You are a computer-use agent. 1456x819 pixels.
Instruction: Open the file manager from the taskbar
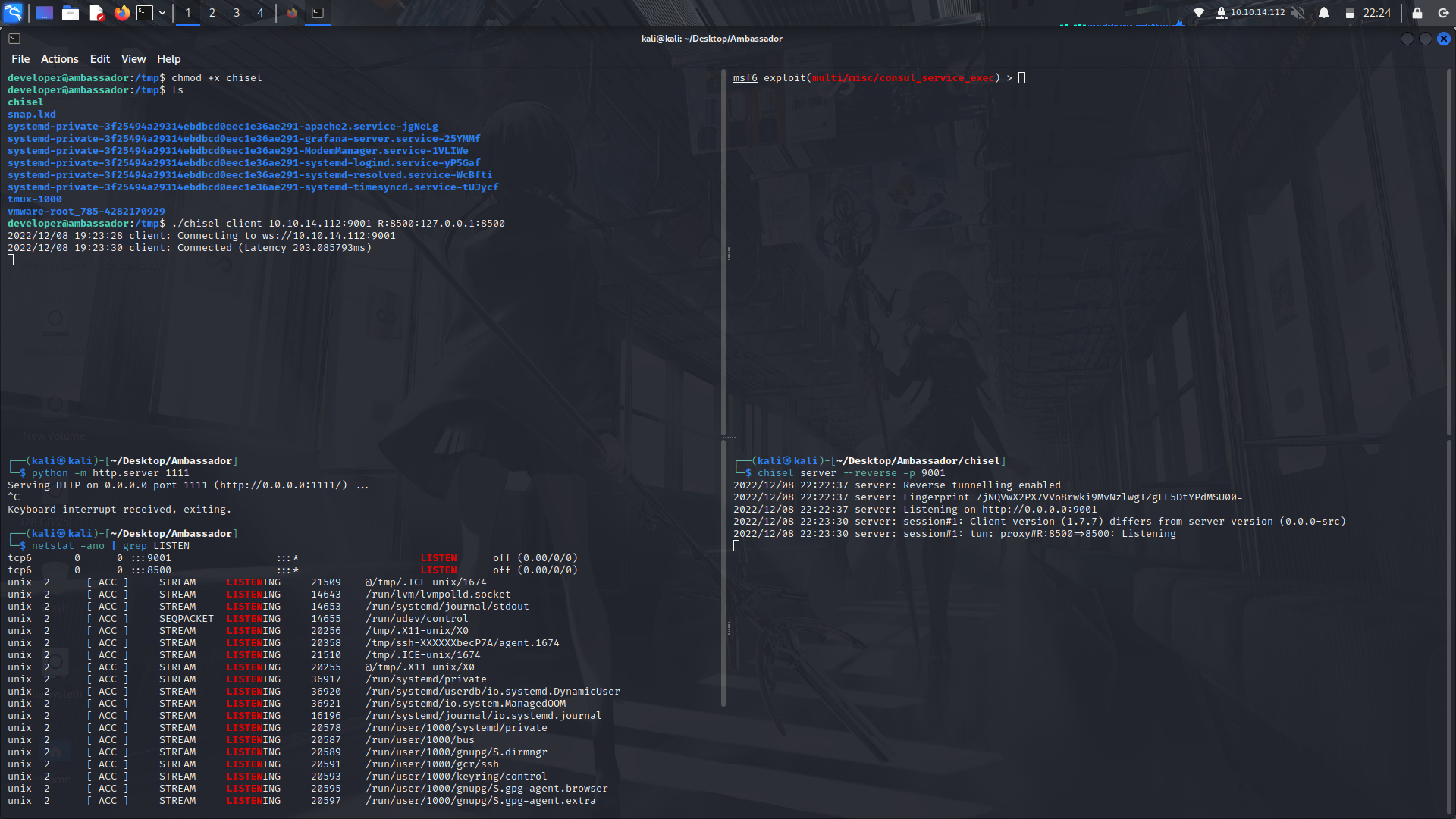pos(71,12)
